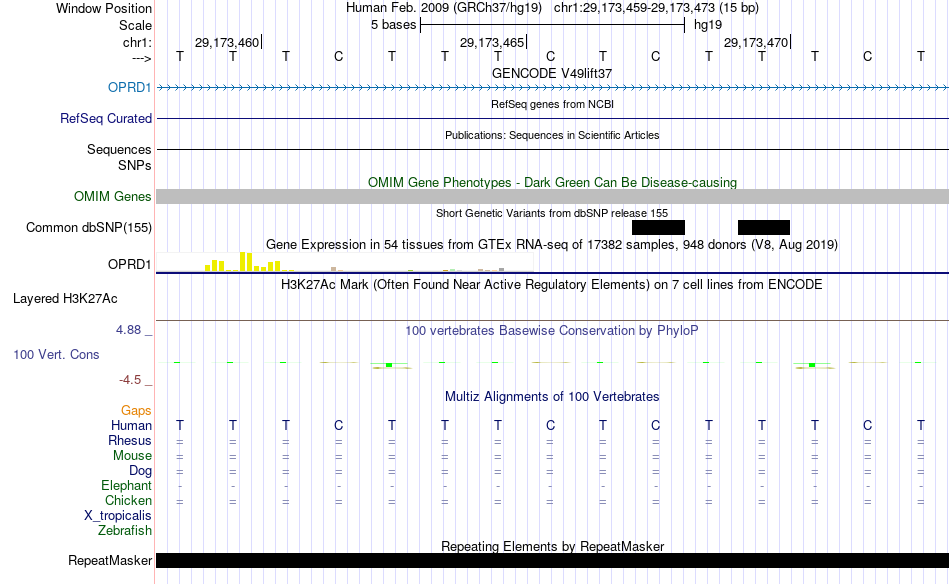950x584 pixels.
Task: Click the OPRD1 intron arrow line
Action: (x=552, y=88)
